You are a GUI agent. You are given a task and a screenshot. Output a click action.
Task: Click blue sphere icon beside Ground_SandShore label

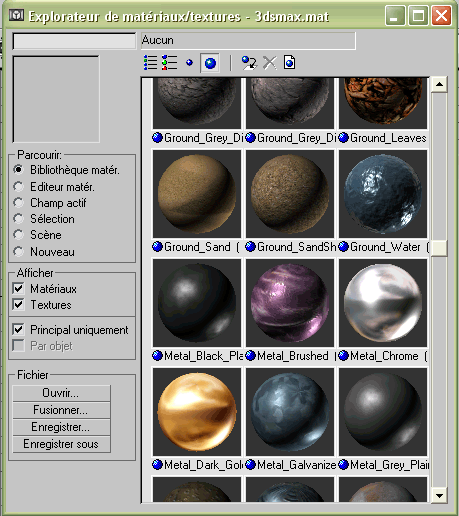[250, 247]
